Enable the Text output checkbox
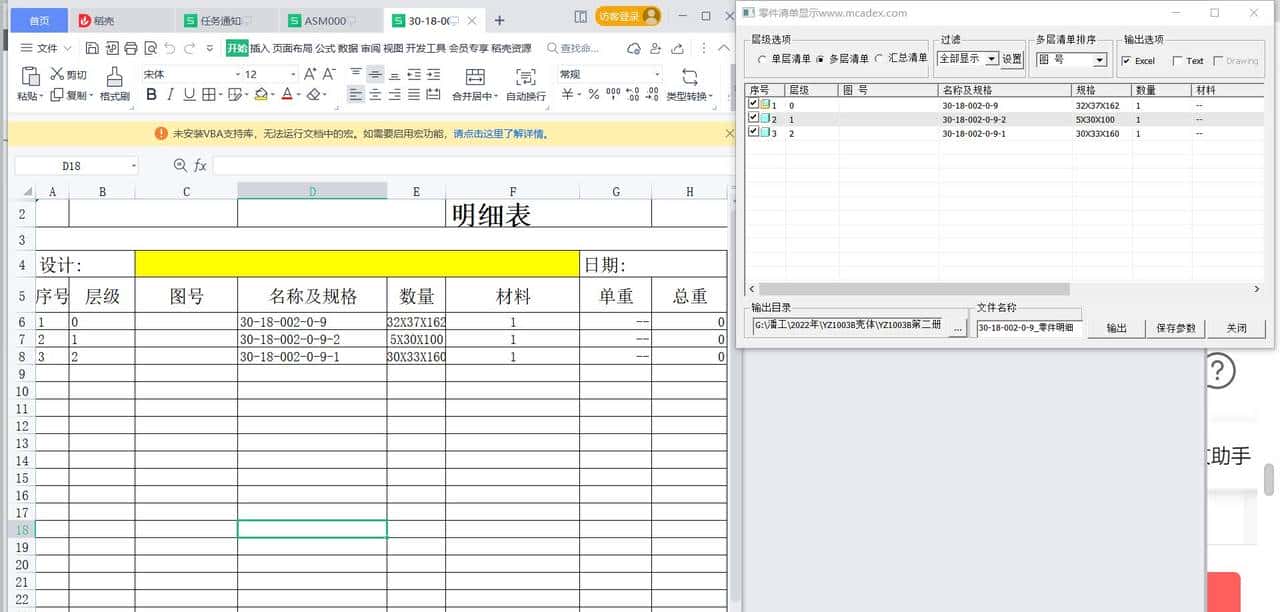The width and height of the screenshot is (1280, 612). point(1178,60)
